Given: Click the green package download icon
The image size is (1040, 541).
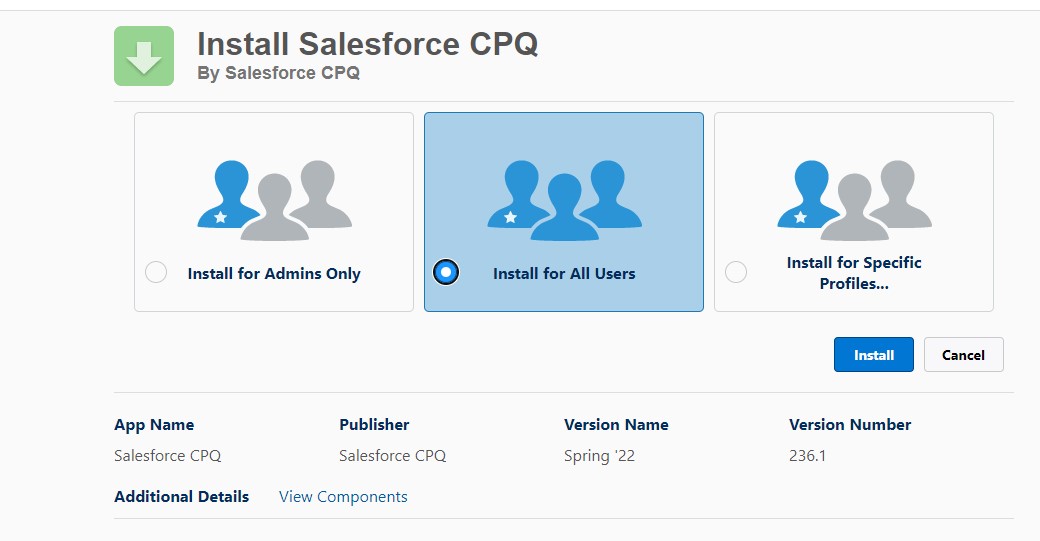Looking at the screenshot, I should coord(144,56).
